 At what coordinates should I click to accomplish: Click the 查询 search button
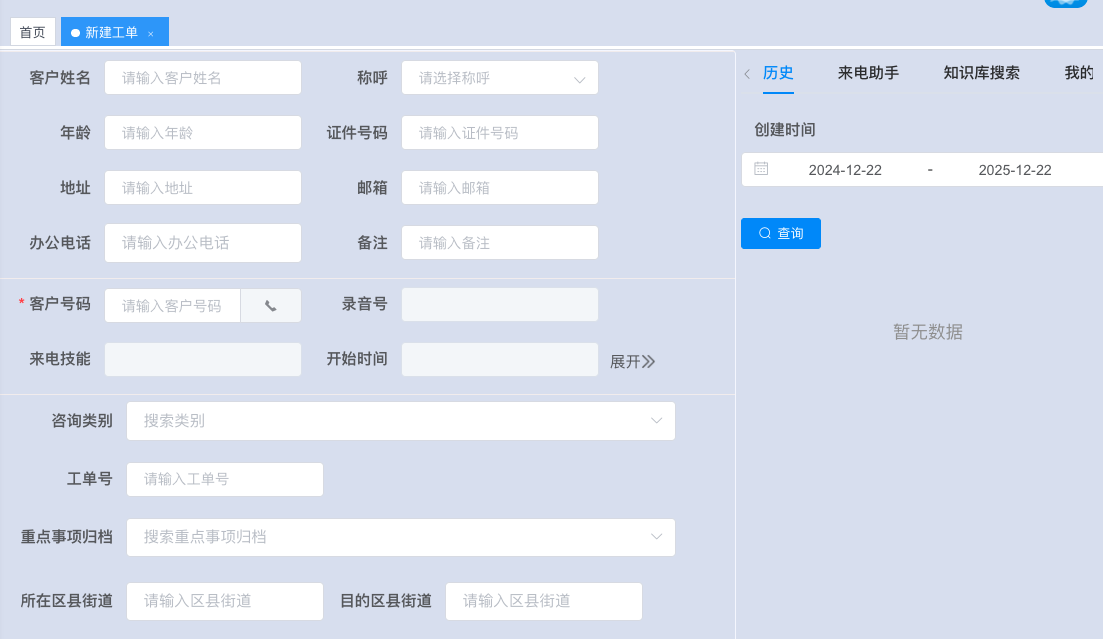780,233
